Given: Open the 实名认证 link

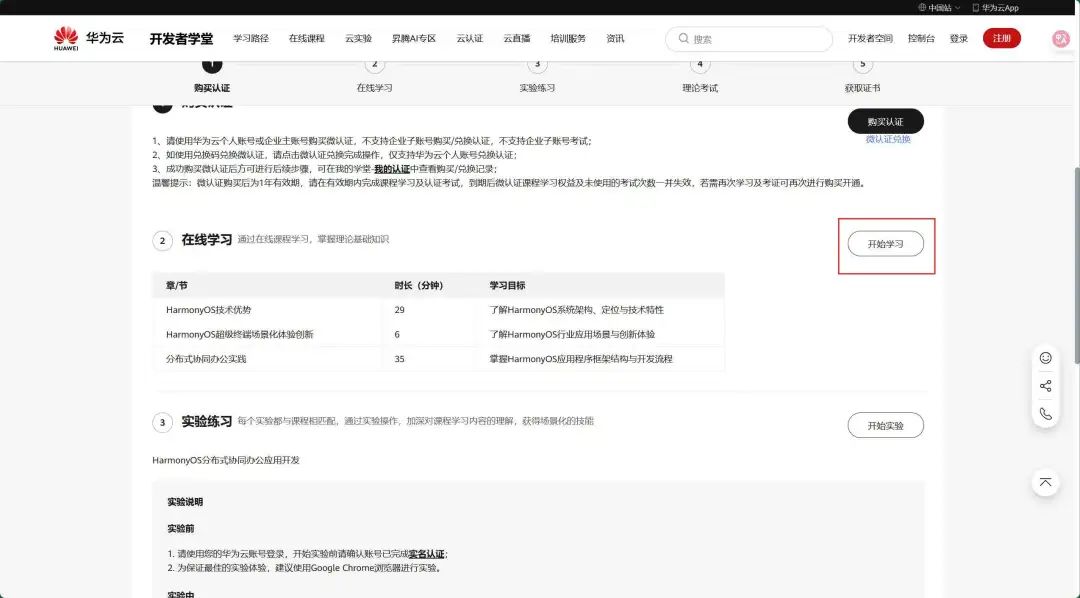Looking at the screenshot, I should pyautogui.click(x=426, y=554).
